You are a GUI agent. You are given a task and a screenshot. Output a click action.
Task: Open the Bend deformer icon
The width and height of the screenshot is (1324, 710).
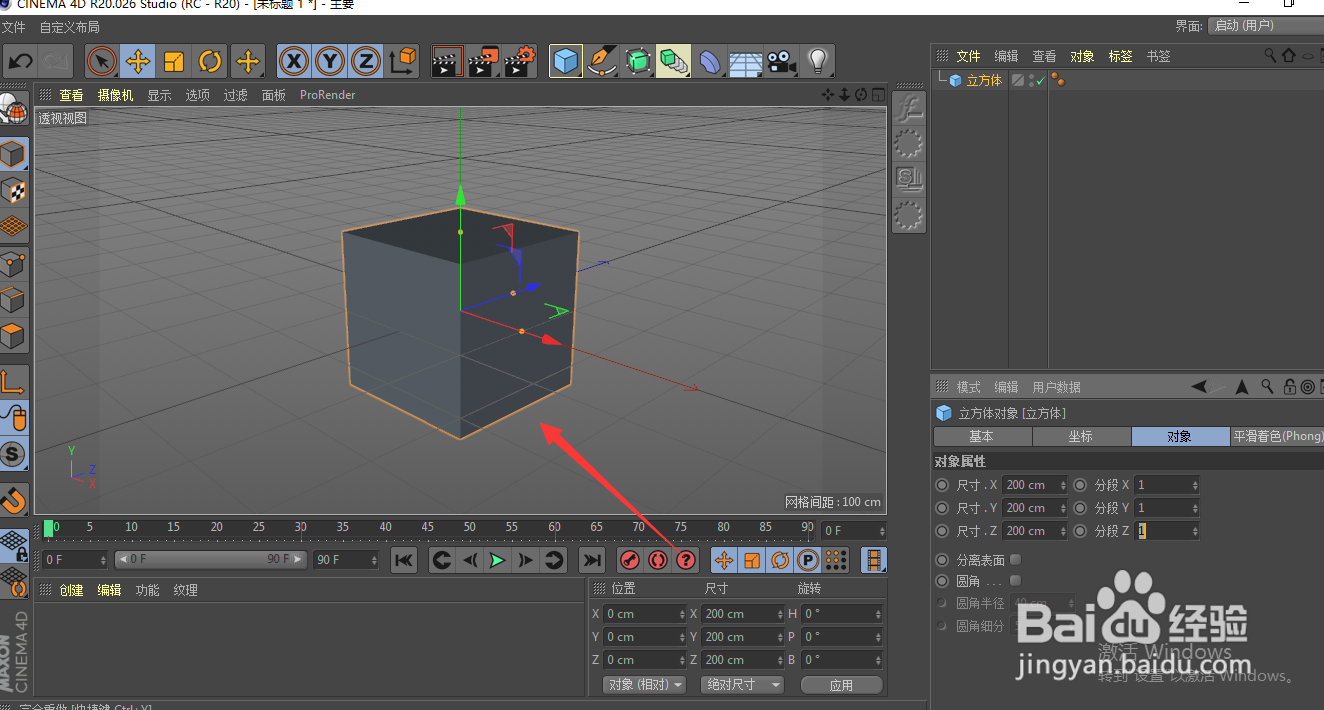[x=710, y=61]
